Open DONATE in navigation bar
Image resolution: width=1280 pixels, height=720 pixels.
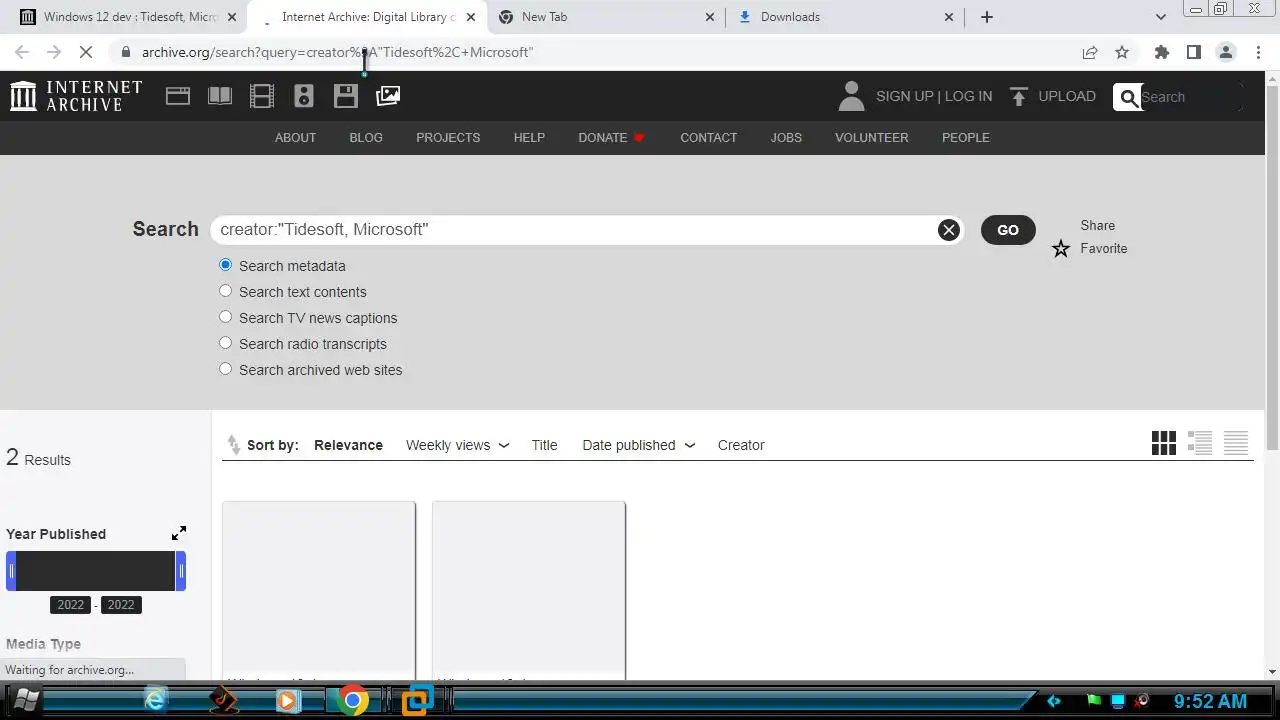[611, 138]
